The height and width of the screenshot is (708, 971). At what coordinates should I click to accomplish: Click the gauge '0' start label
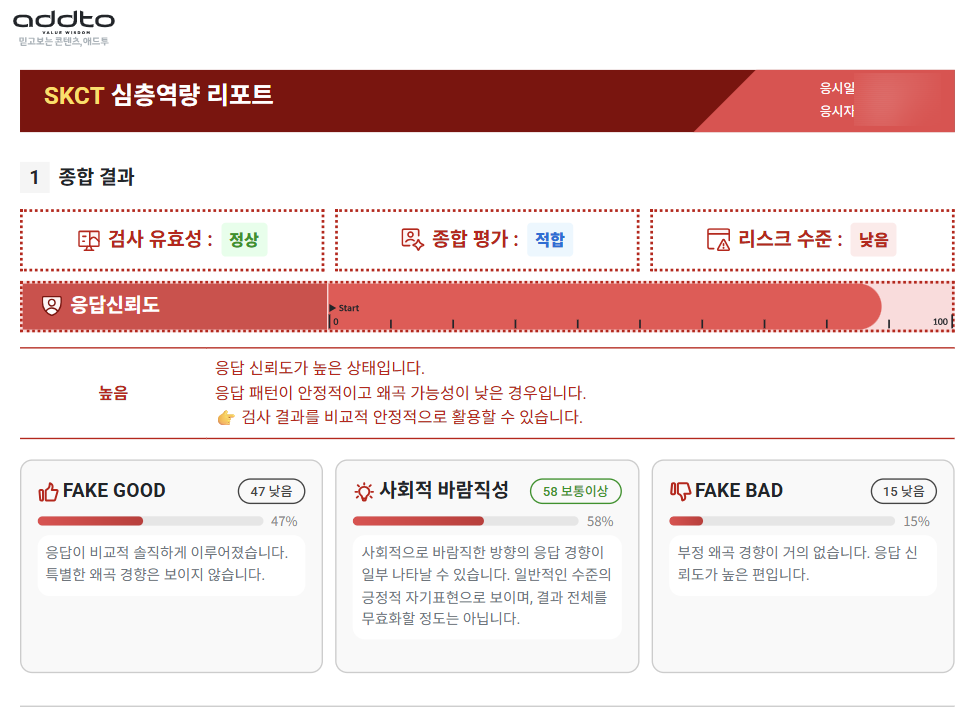[336, 321]
